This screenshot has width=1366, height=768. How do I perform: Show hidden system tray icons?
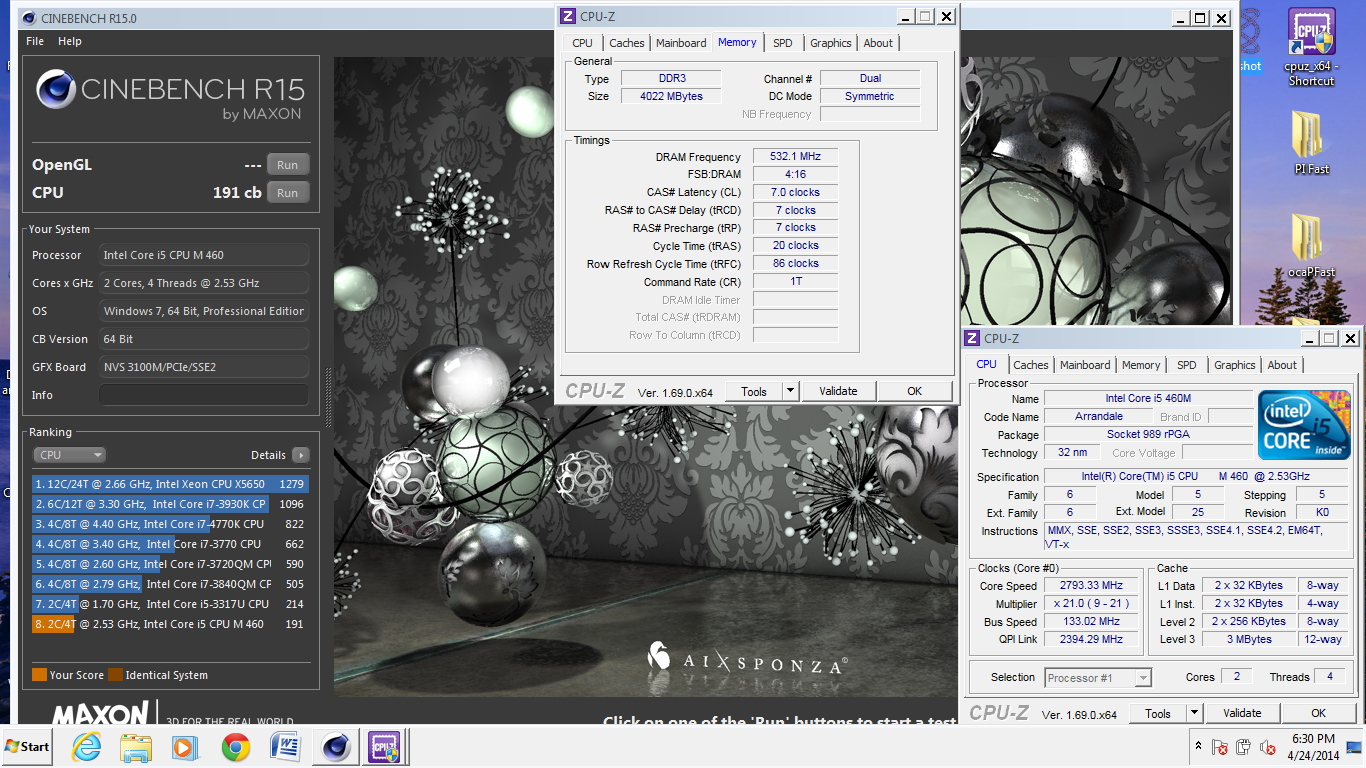1198,746
